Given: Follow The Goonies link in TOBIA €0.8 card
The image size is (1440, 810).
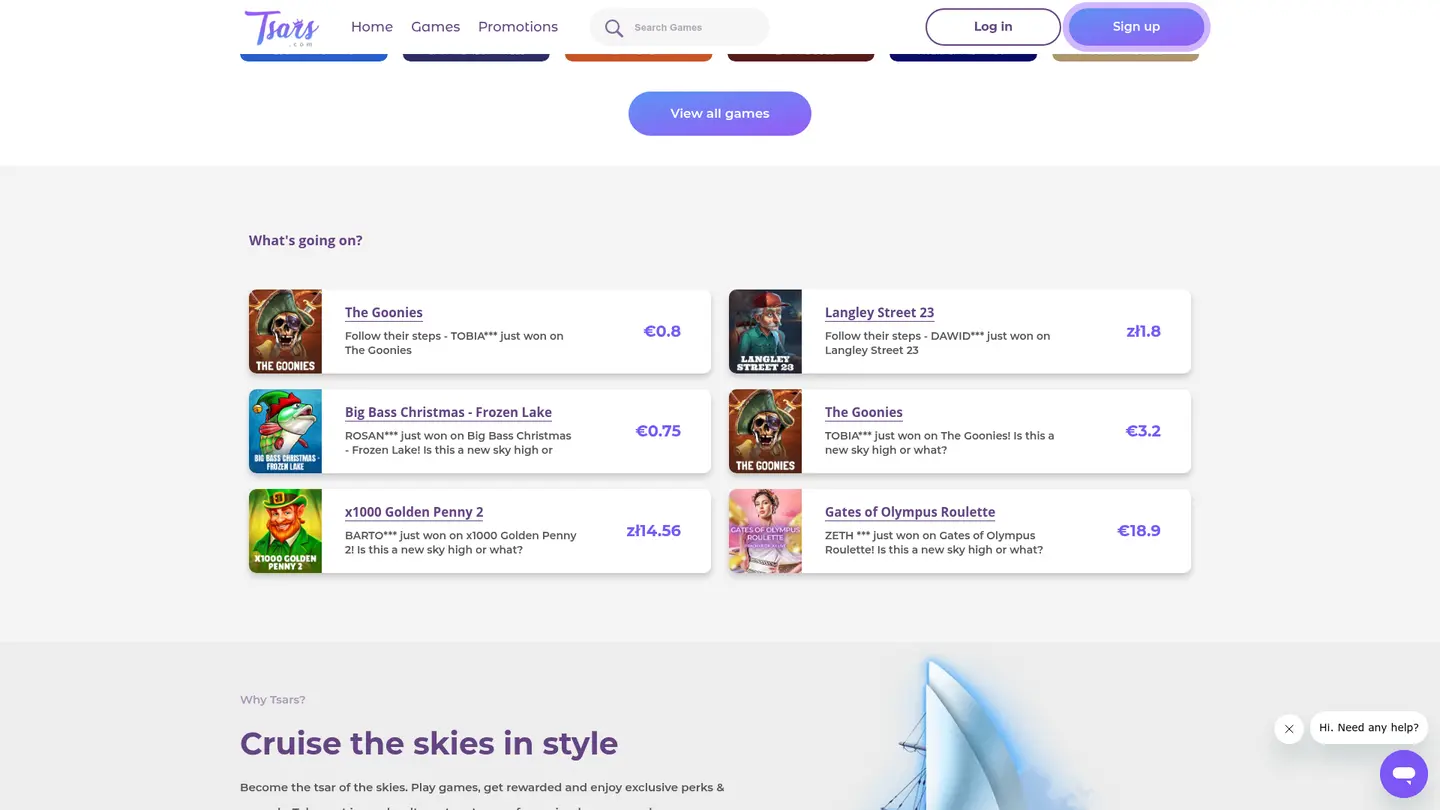Looking at the screenshot, I should coord(384,313).
